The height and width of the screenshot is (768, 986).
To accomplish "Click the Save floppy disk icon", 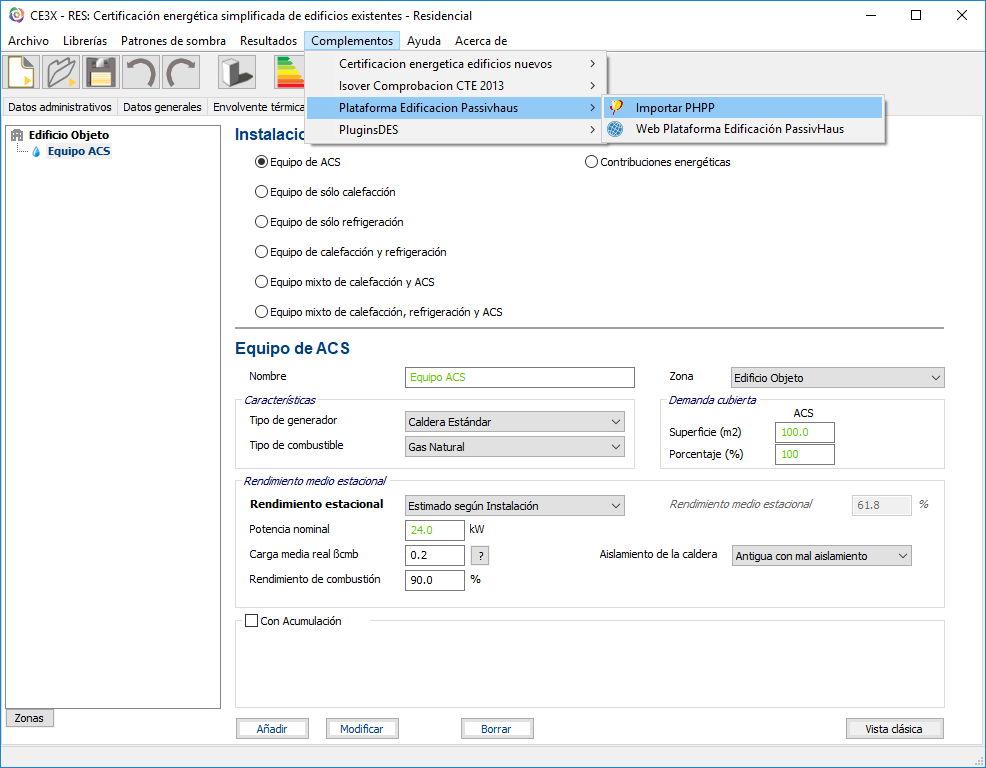I will pos(100,73).
